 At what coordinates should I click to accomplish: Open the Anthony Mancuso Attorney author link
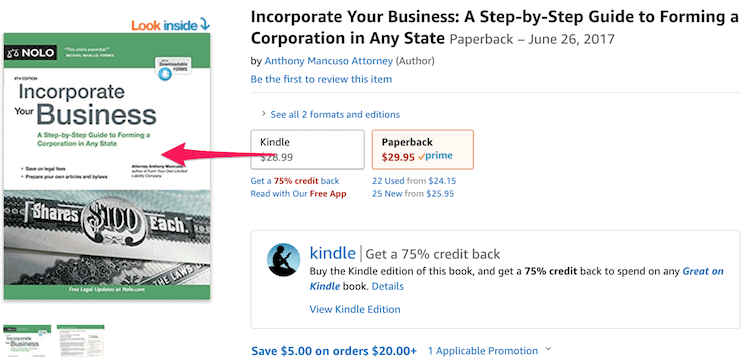(329, 61)
